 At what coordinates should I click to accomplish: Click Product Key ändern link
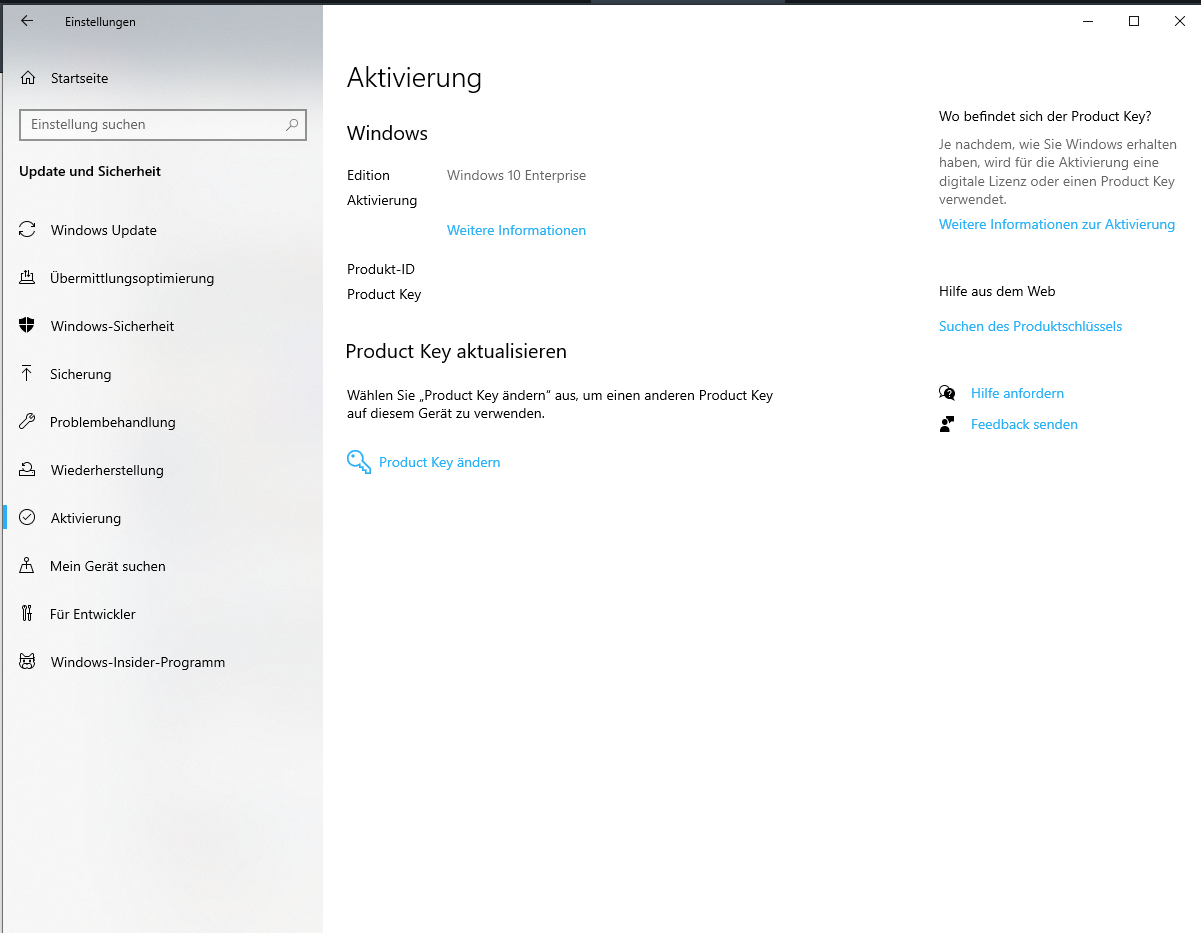439,463
